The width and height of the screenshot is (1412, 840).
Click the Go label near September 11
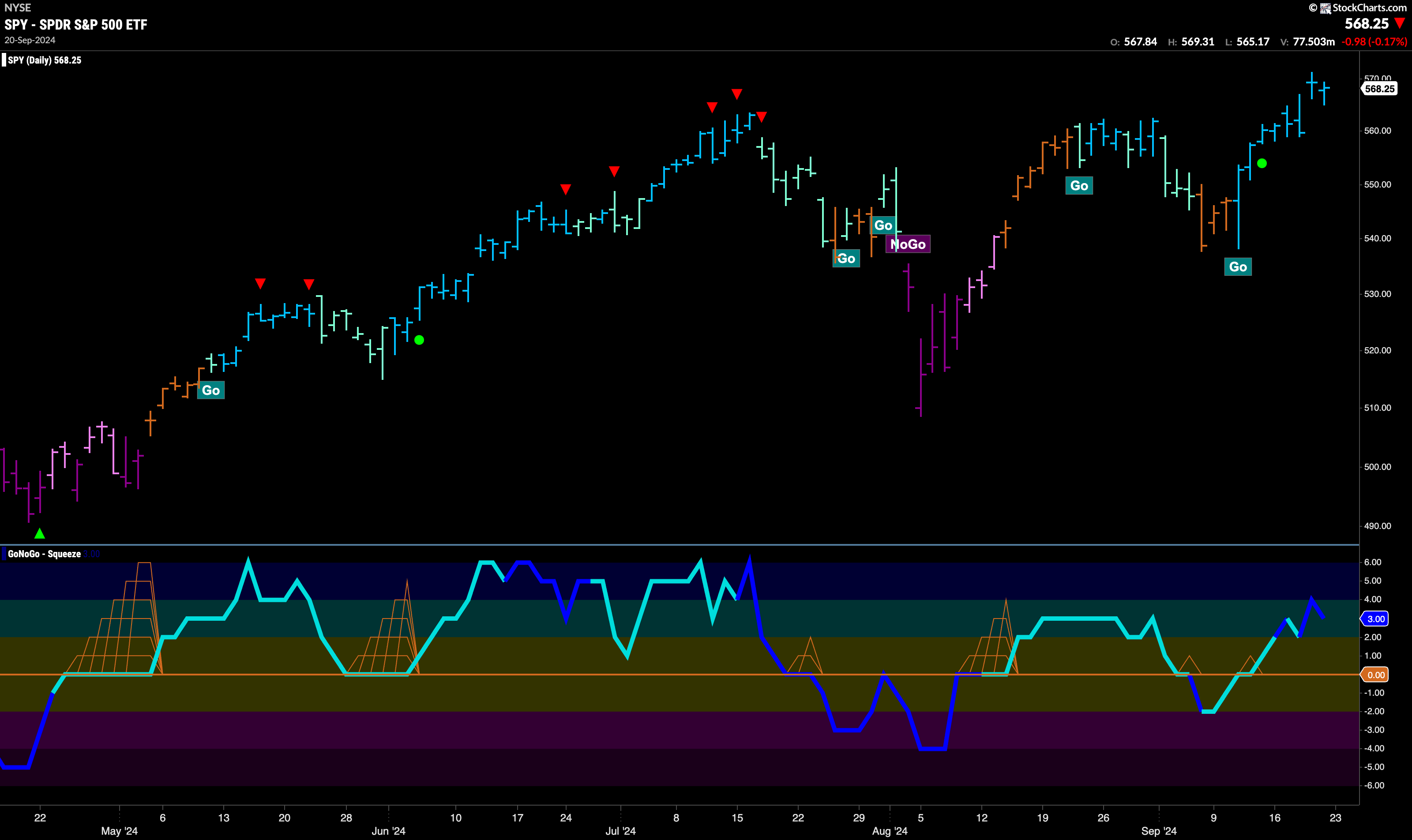coord(1238,266)
